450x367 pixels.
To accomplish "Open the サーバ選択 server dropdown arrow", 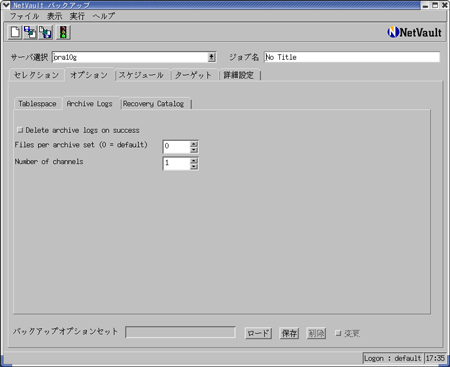I will pyautogui.click(x=211, y=57).
